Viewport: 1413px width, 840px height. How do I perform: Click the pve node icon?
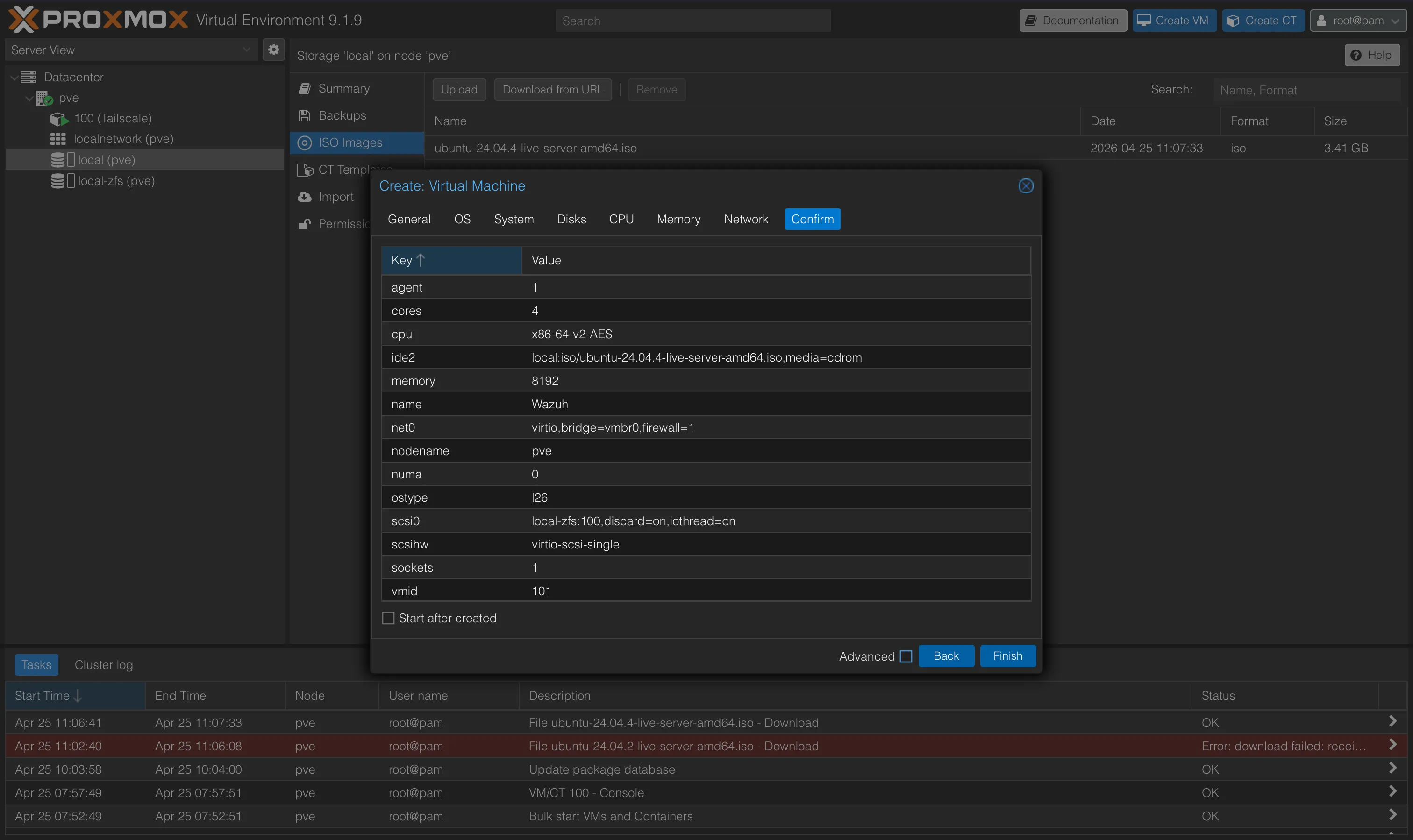(x=44, y=98)
